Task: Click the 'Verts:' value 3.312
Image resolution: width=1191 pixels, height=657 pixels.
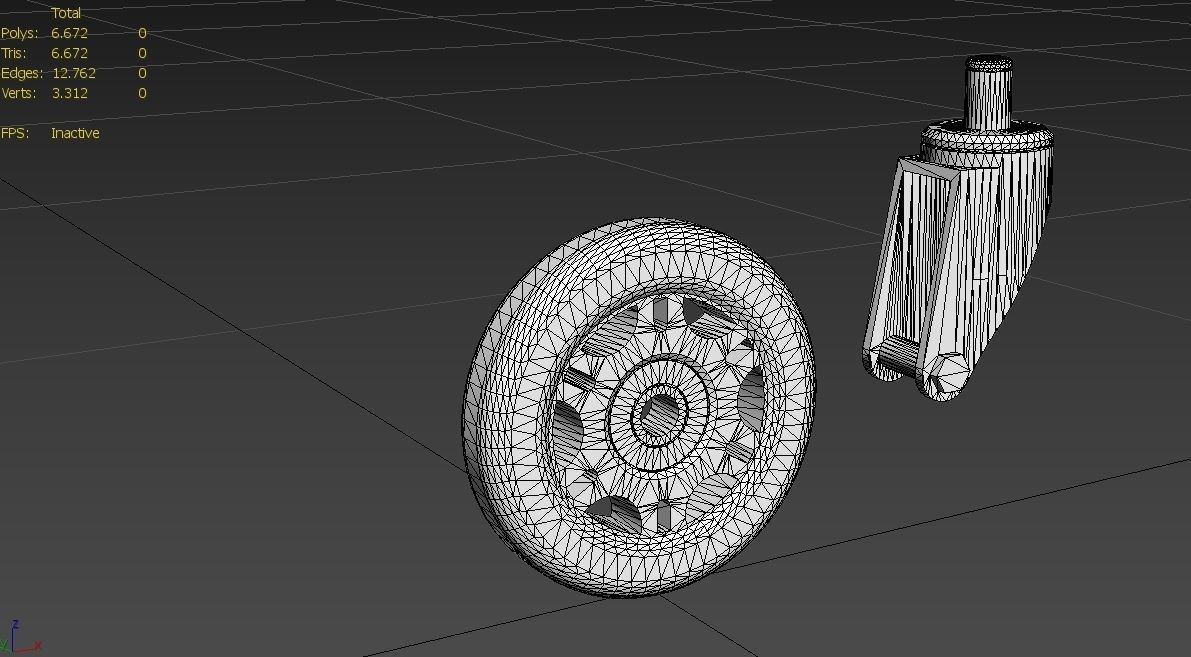Action: [69, 93]
